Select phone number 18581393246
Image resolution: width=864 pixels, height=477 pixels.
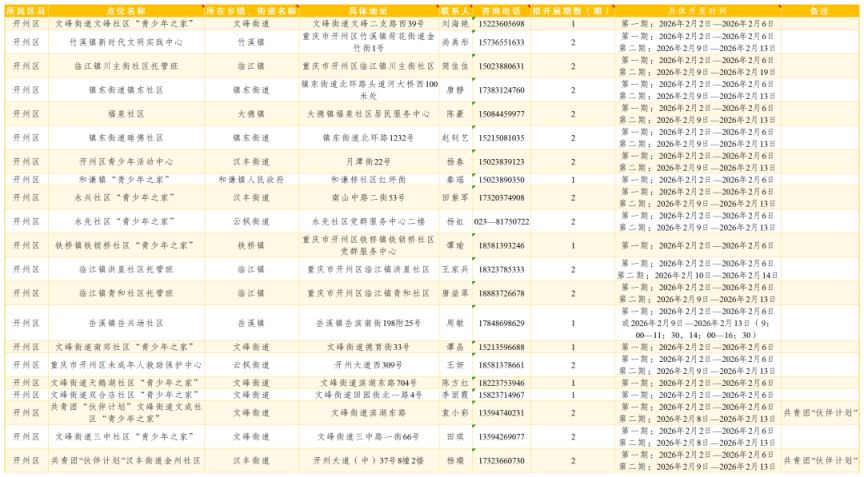click(x=501, y=246)
